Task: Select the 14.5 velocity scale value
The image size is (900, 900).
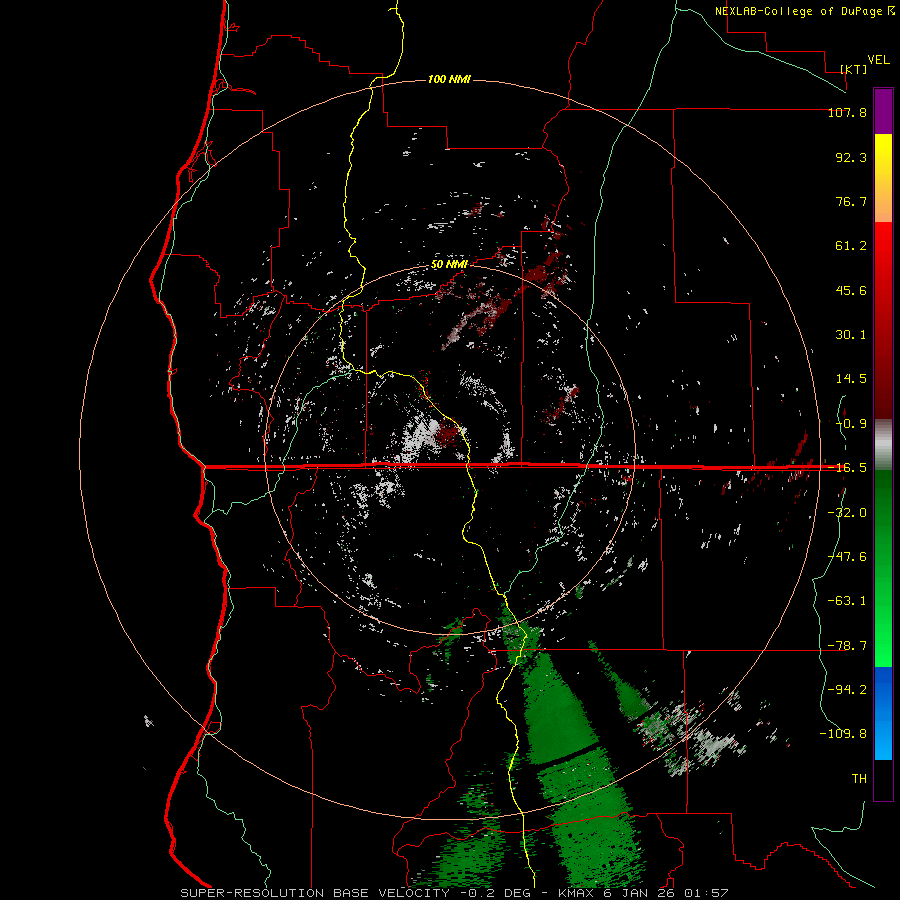Action: [851, 379]
